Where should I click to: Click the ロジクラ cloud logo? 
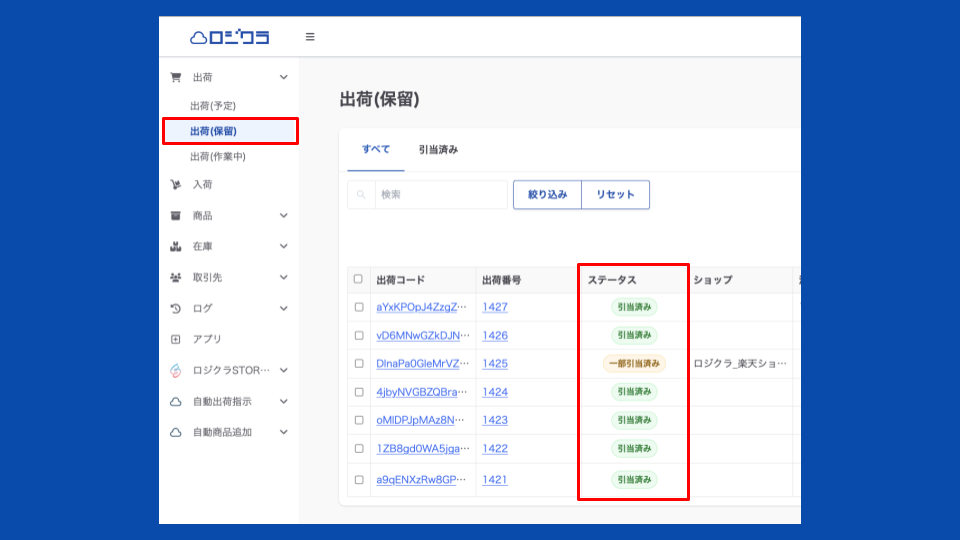229,37
